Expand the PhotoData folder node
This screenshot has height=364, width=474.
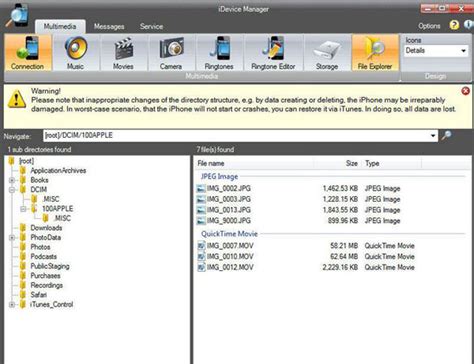12,238
